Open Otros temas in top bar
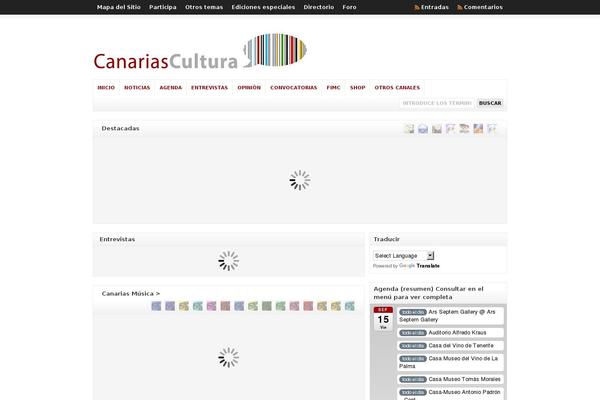This screenshot has width=600, height=400. pyautogui.click(x=204, y=7)
